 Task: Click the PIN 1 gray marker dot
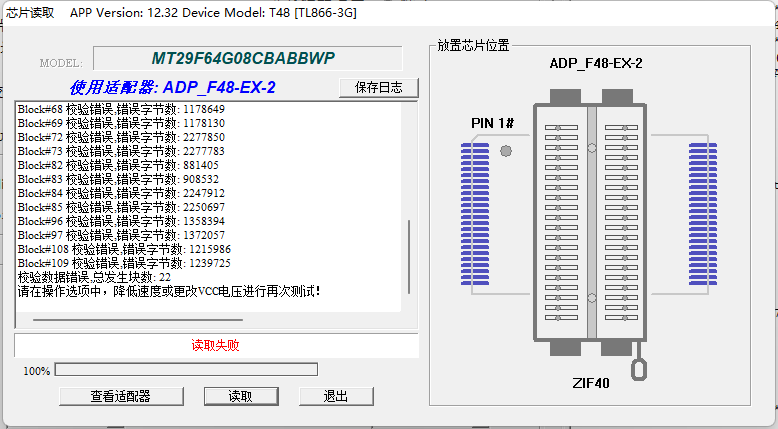pyautogui.click(x=505, y=151)
